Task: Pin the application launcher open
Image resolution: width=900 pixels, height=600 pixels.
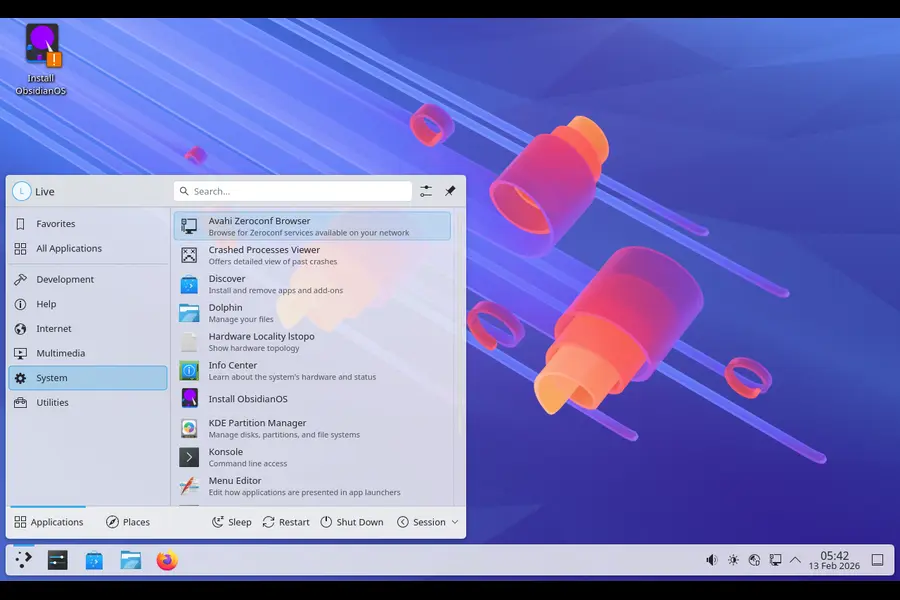Action: click(448, 190)
